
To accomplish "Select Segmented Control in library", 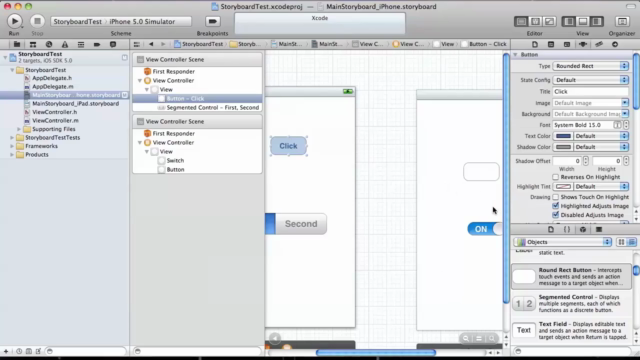I will [571, 304].
